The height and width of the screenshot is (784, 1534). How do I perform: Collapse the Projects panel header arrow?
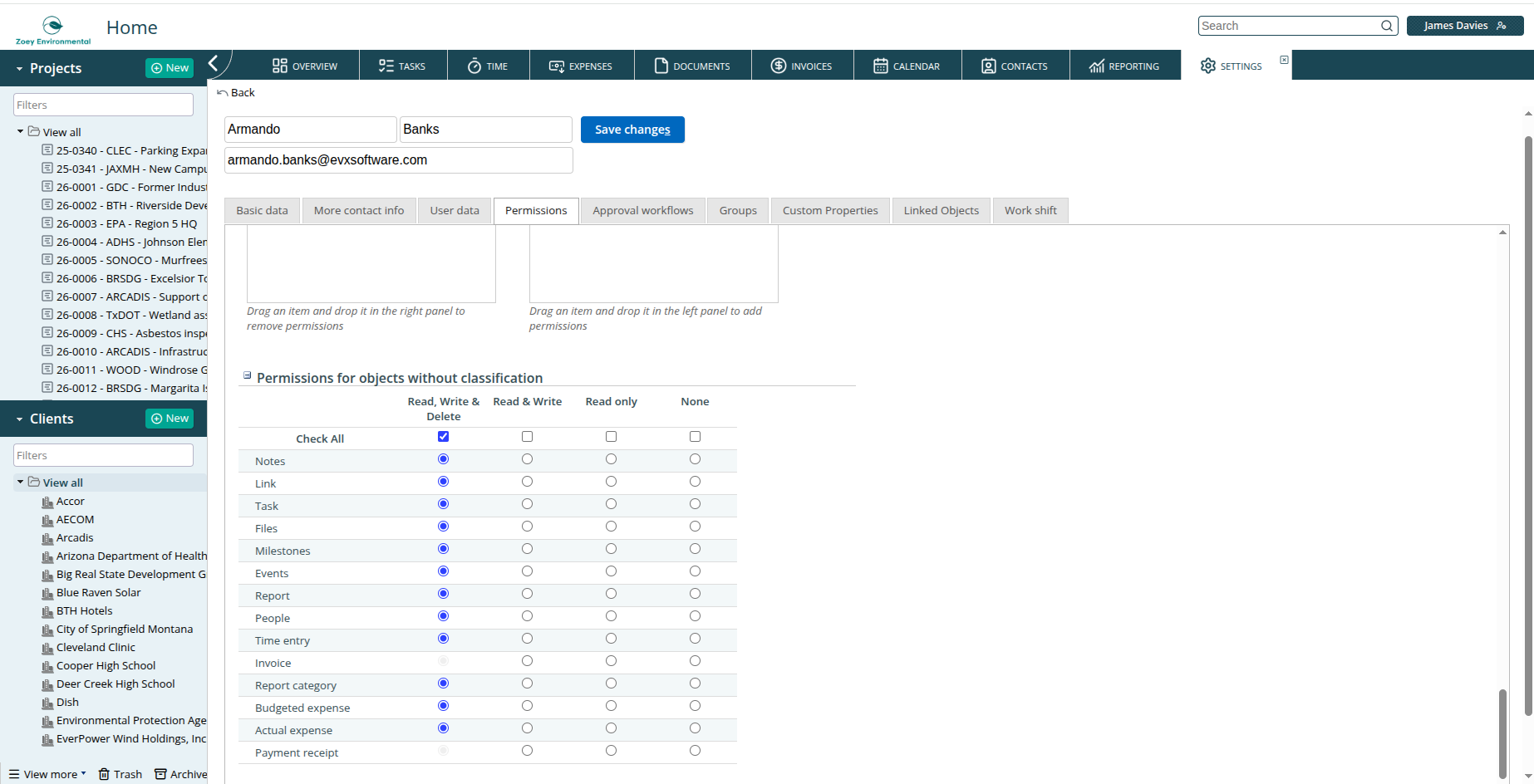[19, 69]
